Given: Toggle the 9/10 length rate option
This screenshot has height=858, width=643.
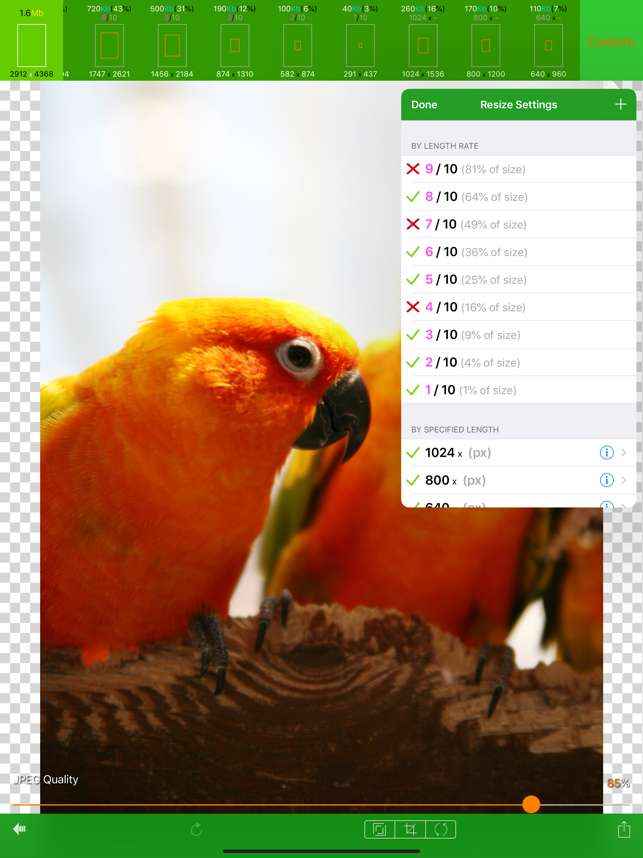Looking at the screenshot, I should 519,169.
